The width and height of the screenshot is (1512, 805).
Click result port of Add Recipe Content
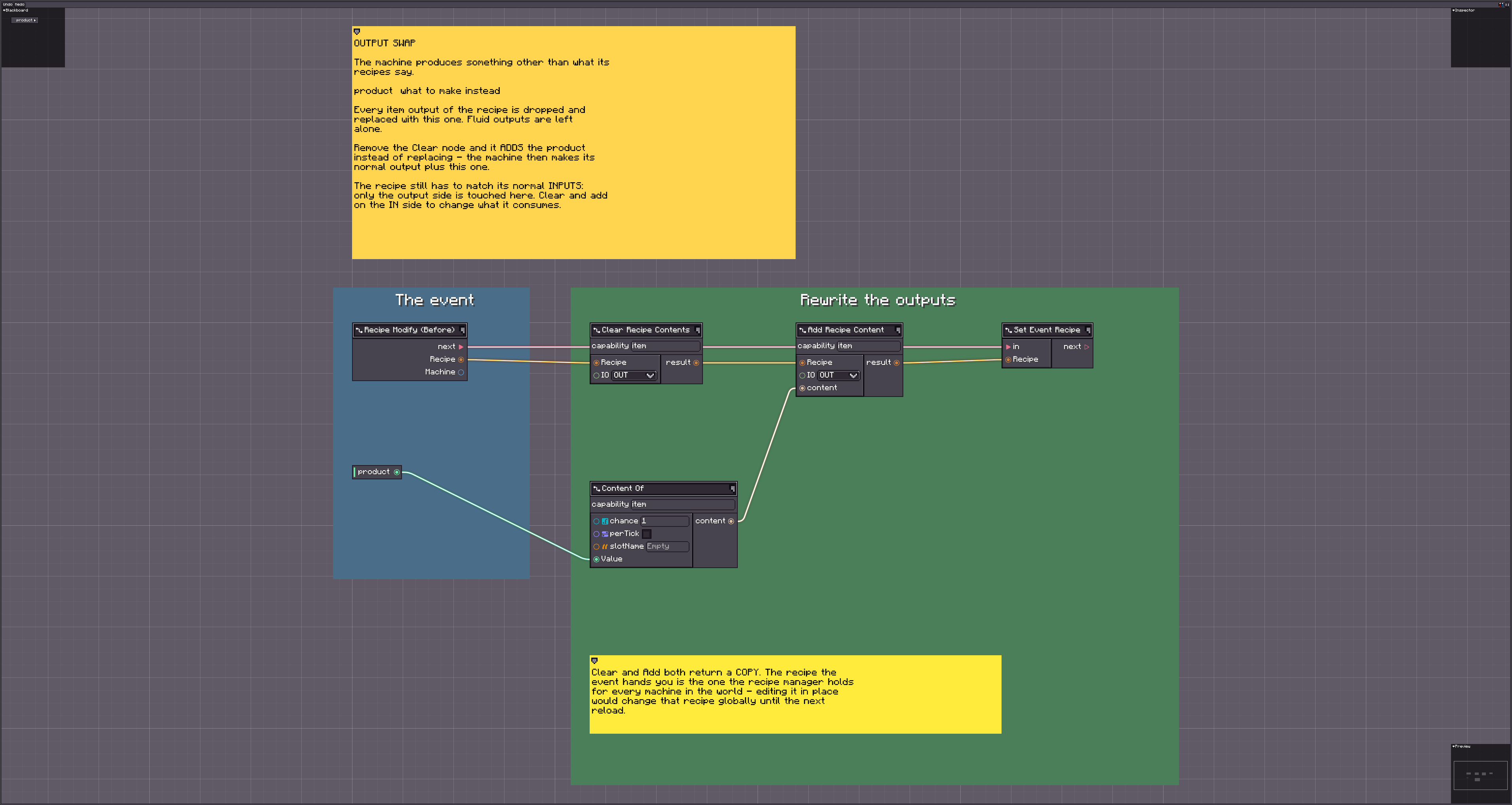tap(896, 363)
